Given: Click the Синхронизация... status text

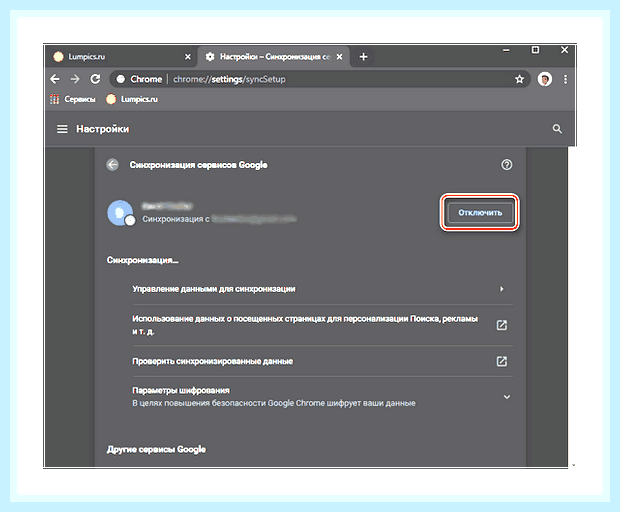Looking at the screenshot, I should point(143,260).
